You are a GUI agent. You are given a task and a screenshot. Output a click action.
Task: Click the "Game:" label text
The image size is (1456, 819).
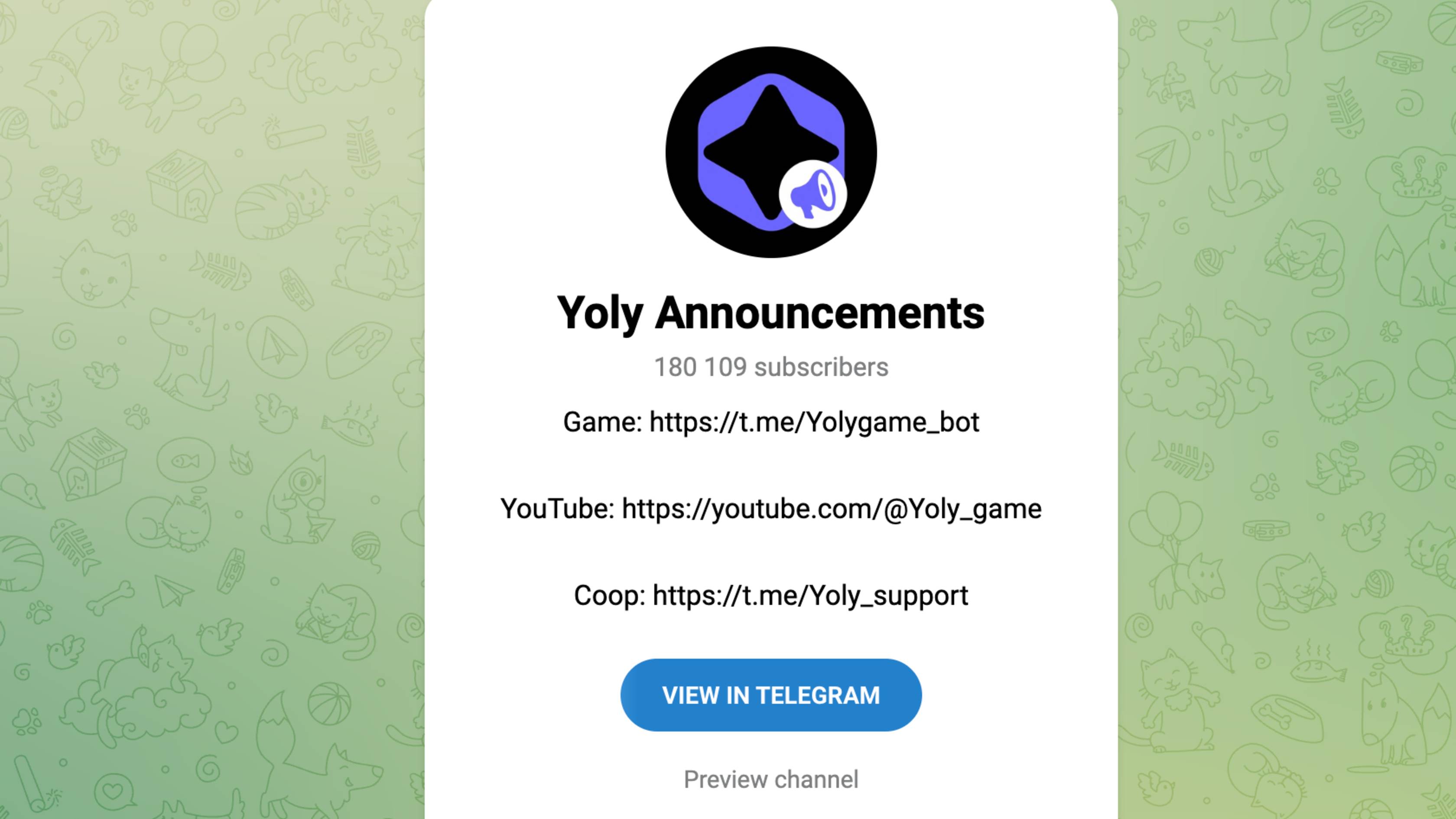602,422
